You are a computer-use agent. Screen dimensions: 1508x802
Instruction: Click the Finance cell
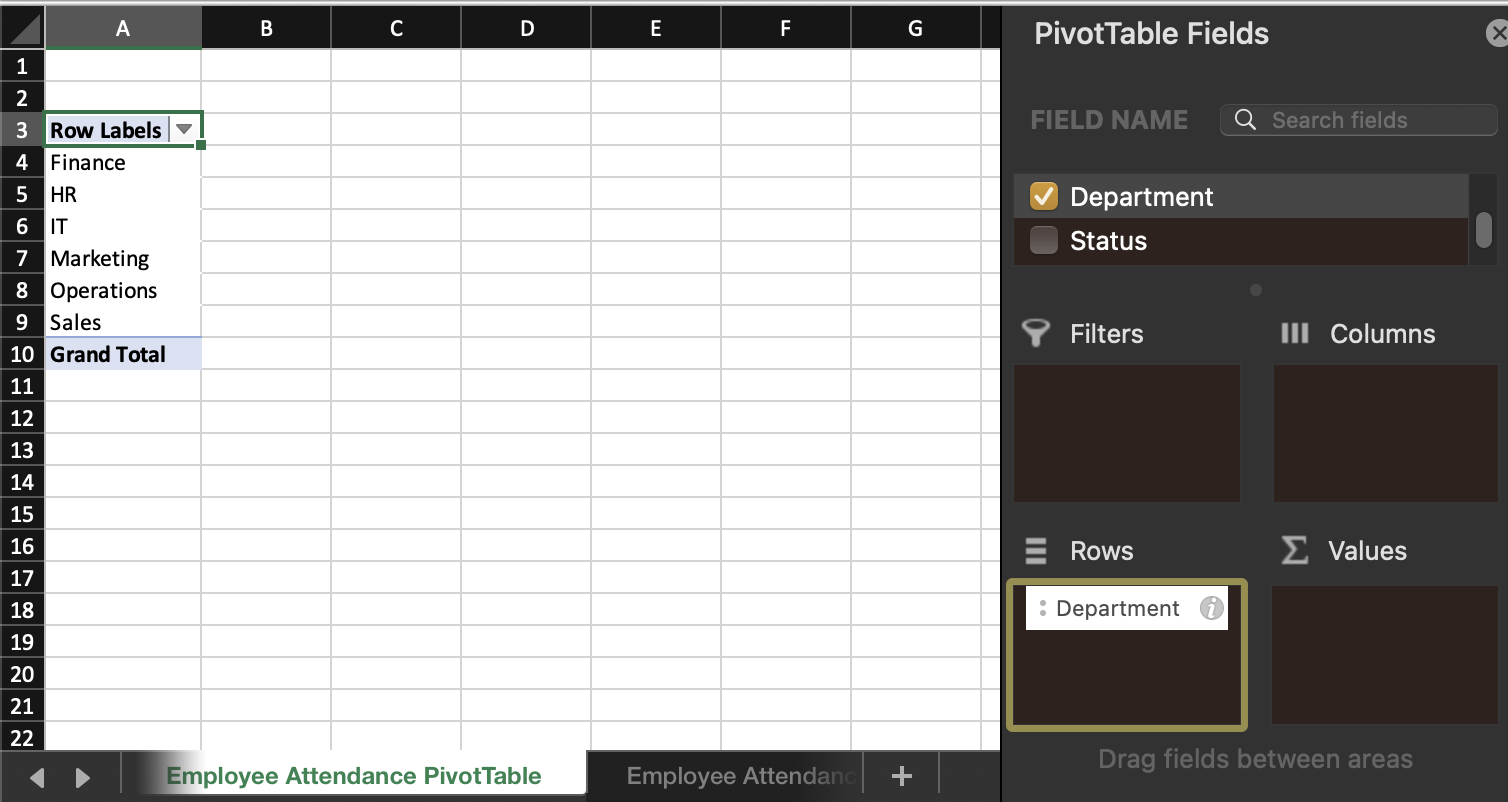pos(123,162)
